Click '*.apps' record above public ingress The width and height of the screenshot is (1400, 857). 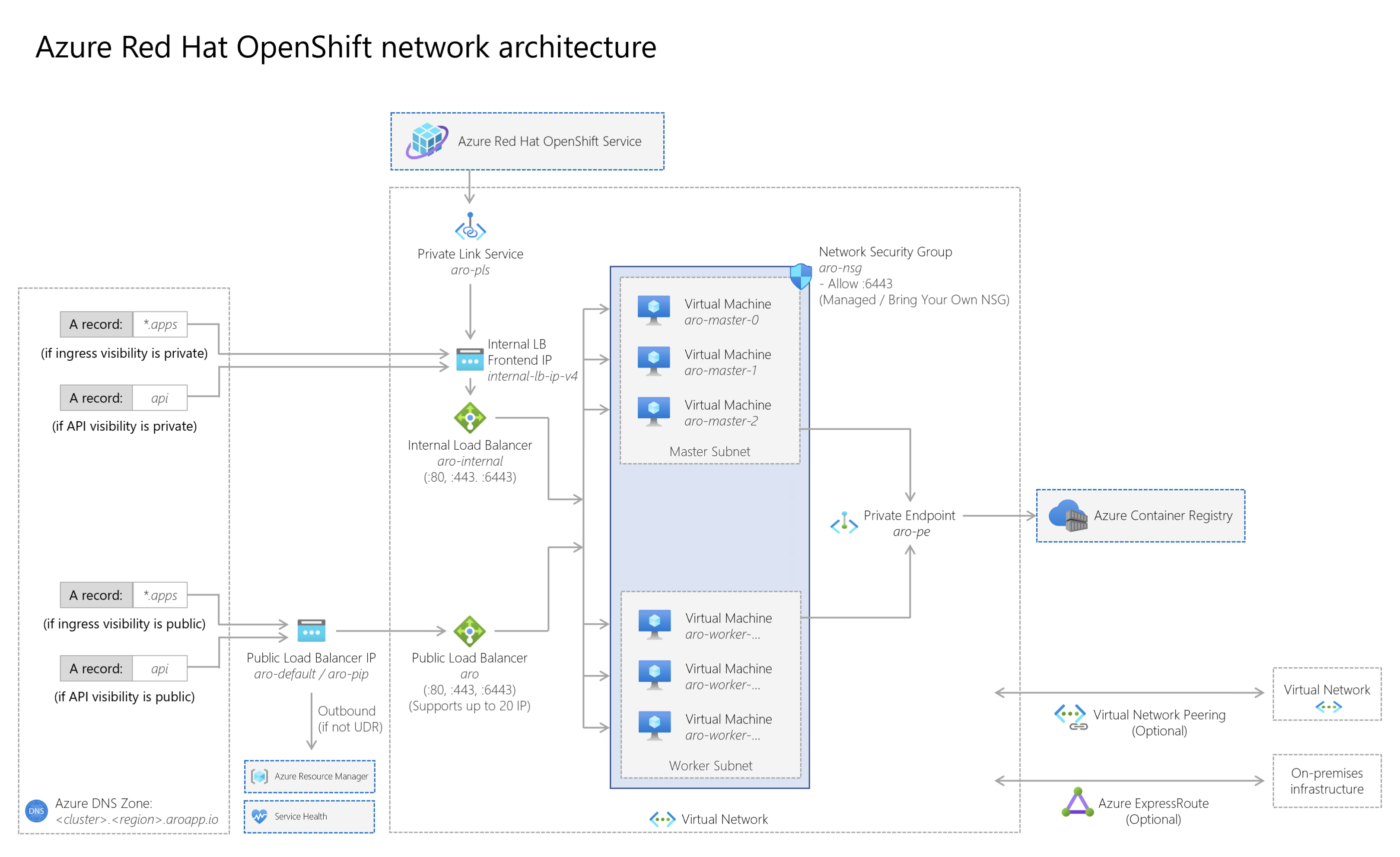pyautogui.click(x=160, y=595)
